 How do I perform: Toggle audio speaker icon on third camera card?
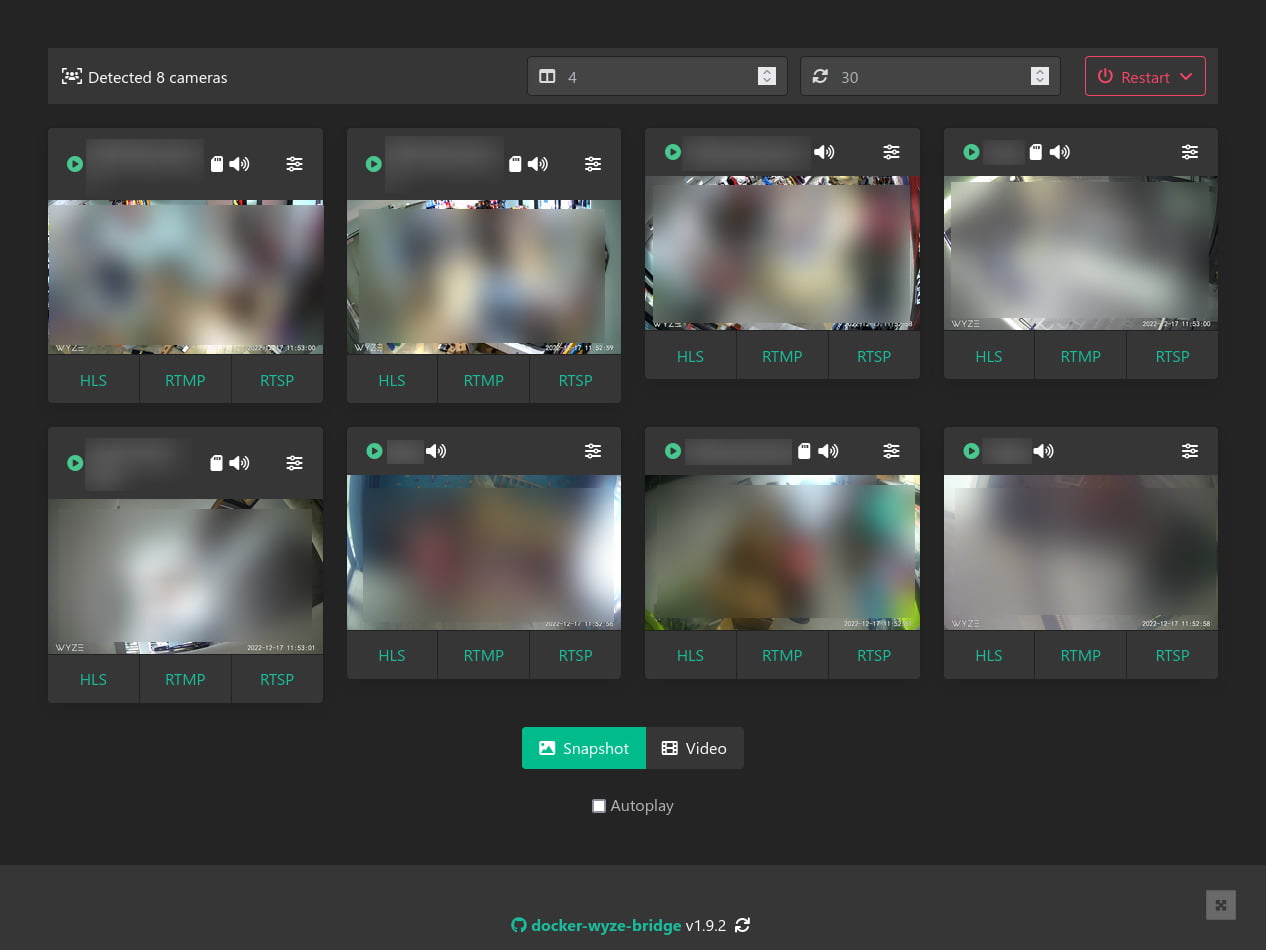[x=824, y=152]
